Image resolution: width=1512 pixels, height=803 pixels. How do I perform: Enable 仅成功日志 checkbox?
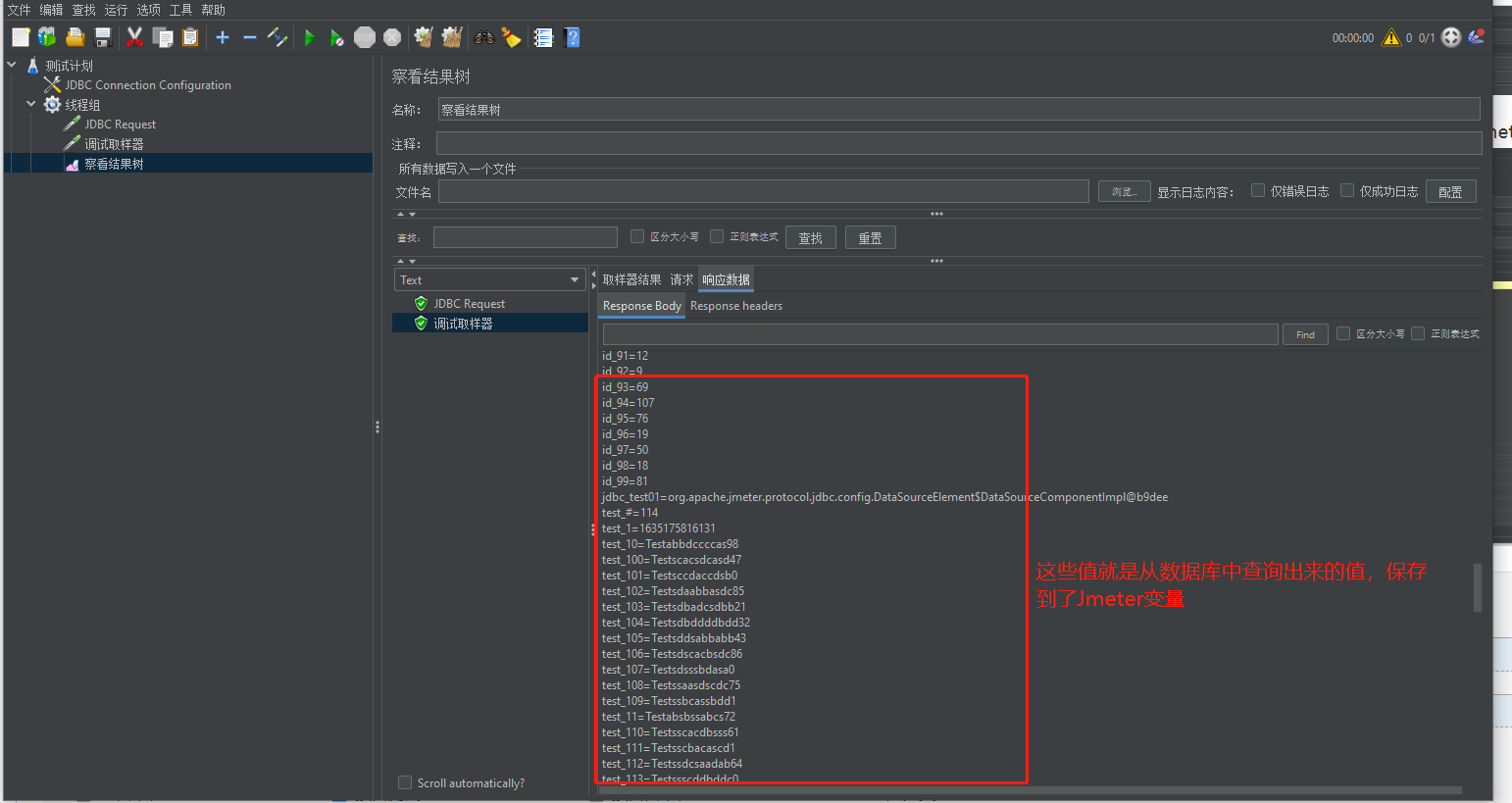click(1347, 191)
